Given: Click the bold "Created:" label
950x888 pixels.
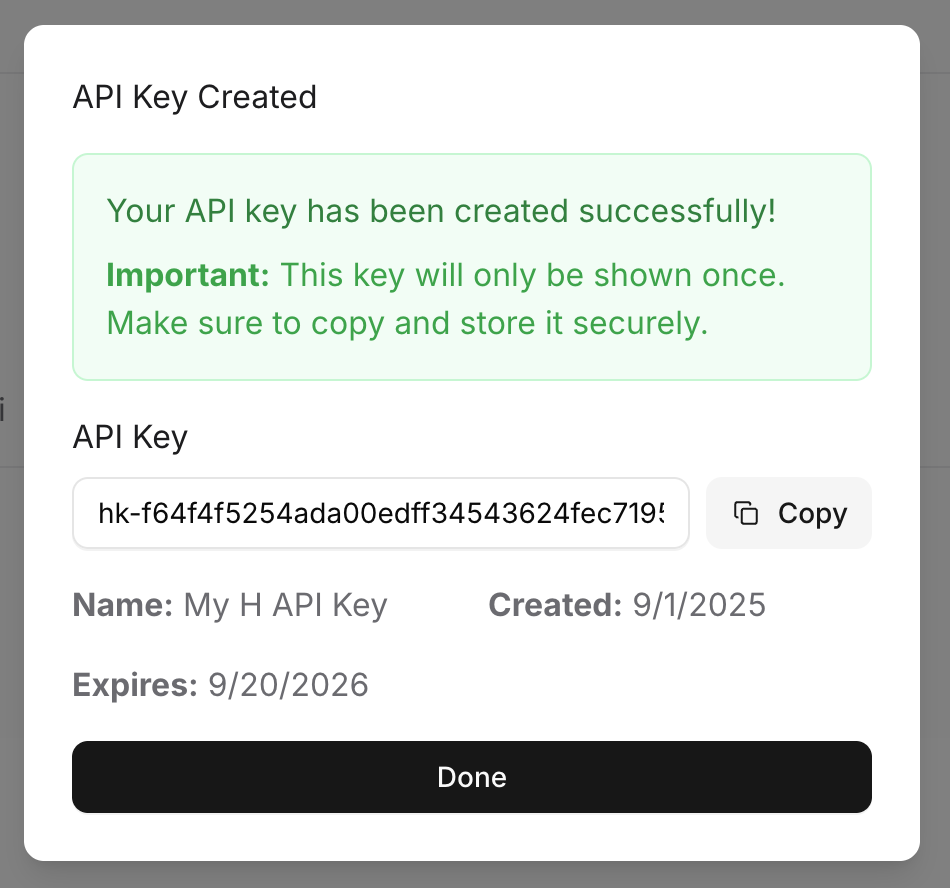Looking at the screenshot, I should [x=555, y=605].
